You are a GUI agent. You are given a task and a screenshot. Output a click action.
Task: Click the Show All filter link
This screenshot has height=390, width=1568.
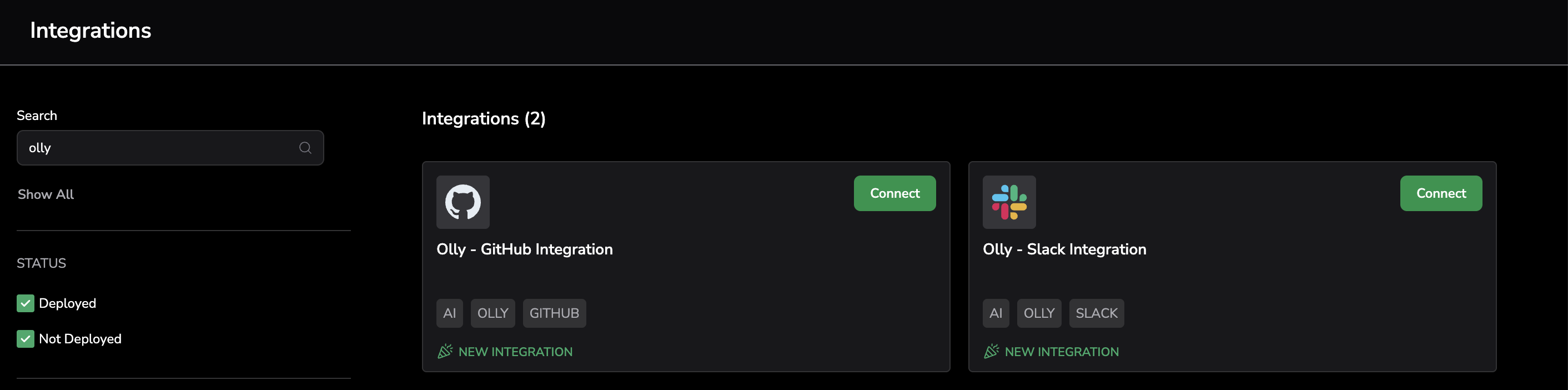click(46, 194)
